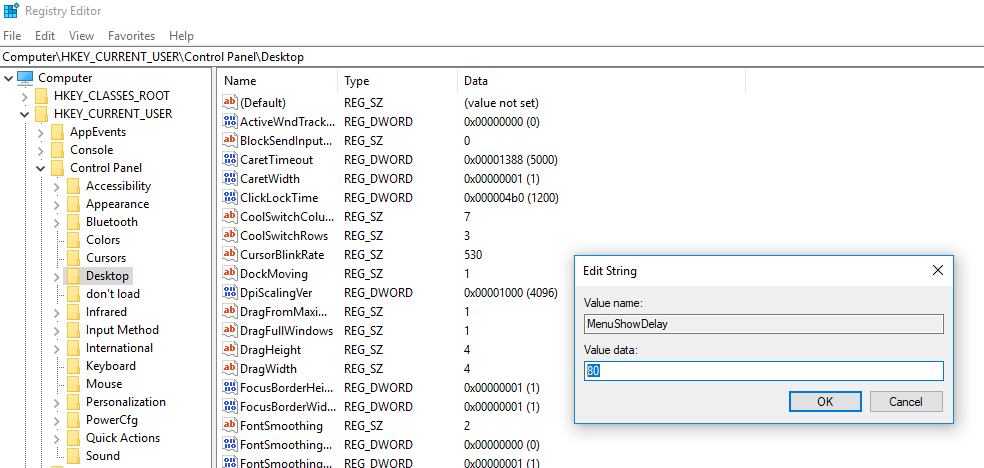Click the Accessibility folder icon
This screenshot has width=984, height=468.
pos(73,186)
